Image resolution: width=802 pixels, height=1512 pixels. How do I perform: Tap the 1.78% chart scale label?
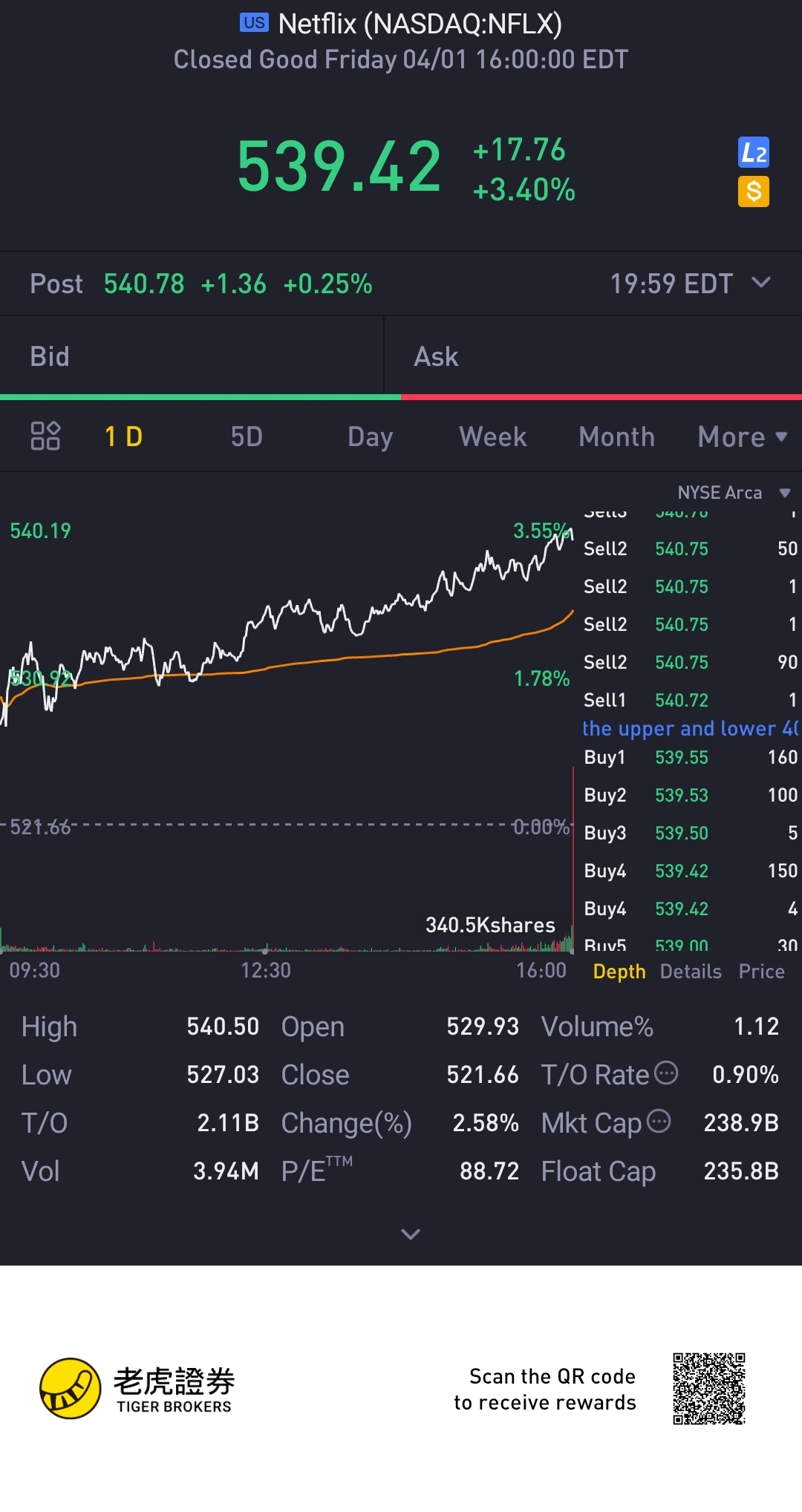click(x=541, y=678)
